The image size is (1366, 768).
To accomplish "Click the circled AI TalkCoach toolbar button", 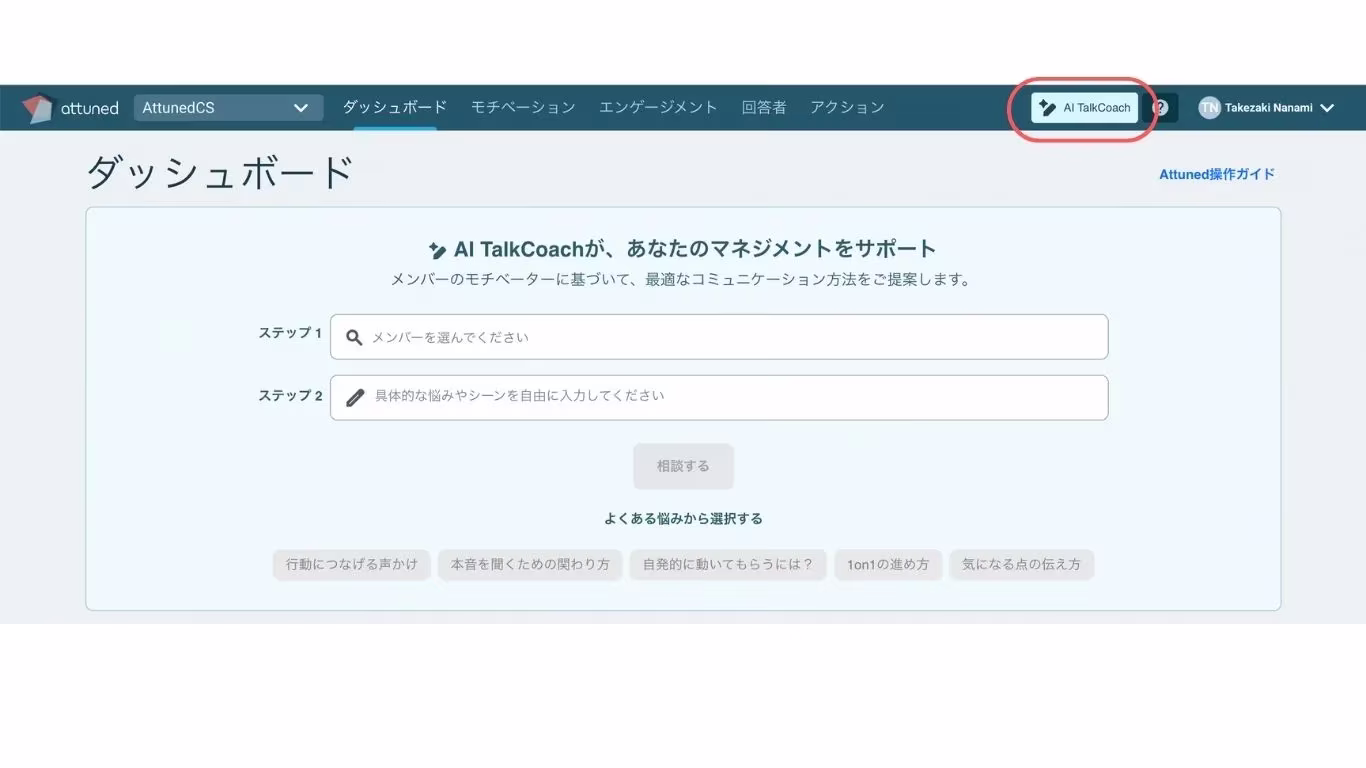I will [x=1083, y=107].
